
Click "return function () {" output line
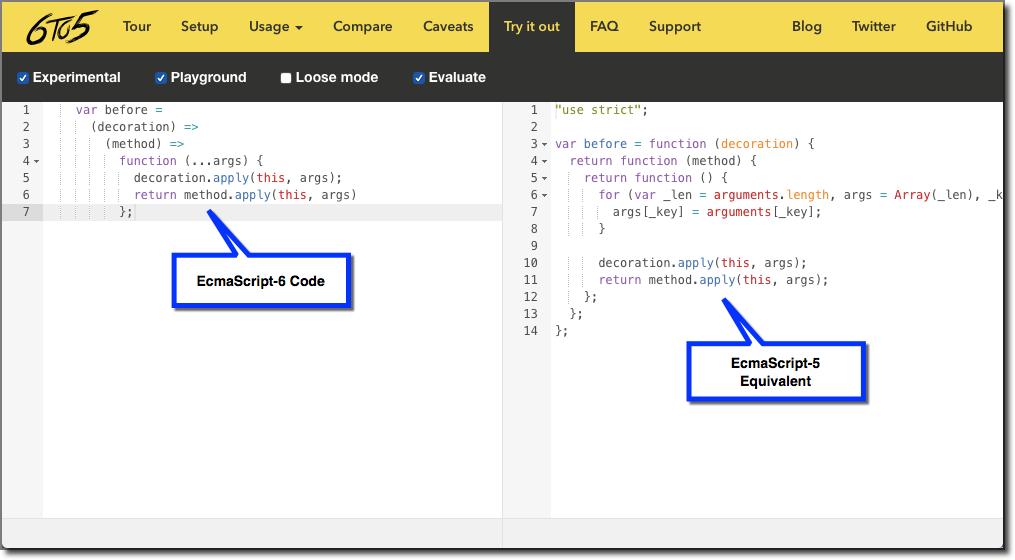point(656,177)
